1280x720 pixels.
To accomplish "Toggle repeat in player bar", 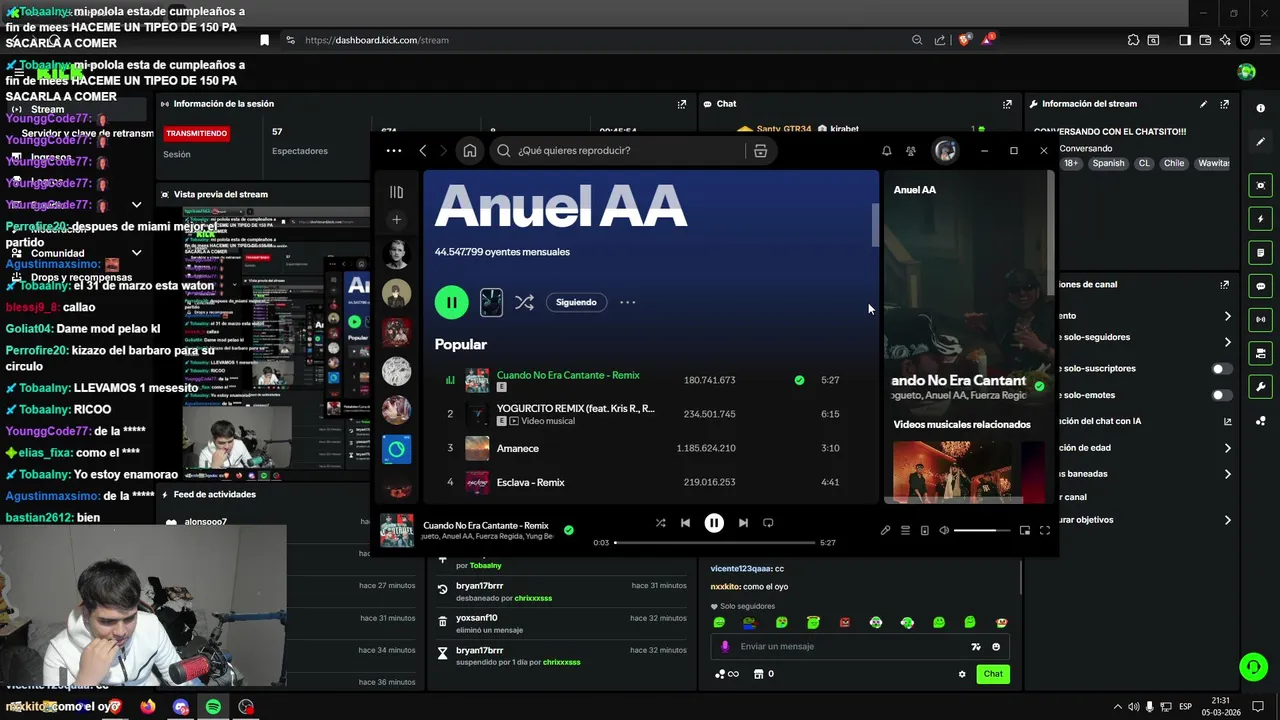I will point(768,522).
